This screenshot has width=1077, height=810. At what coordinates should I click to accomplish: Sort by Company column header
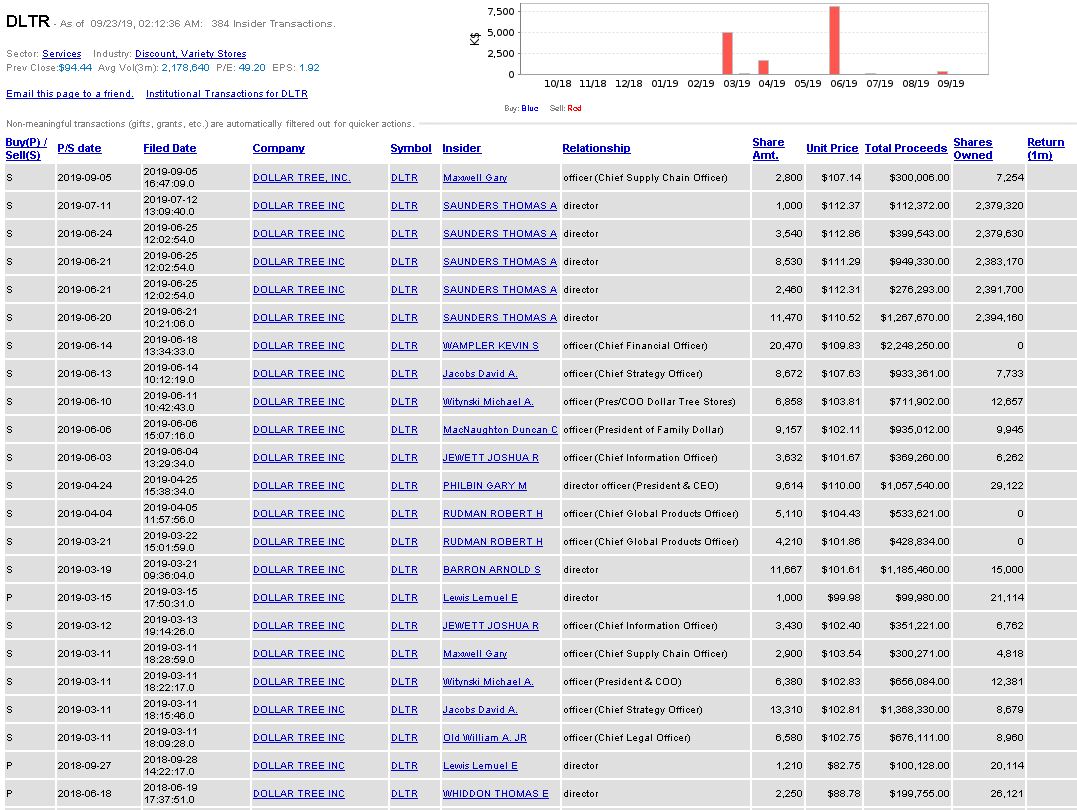point(278,148)
